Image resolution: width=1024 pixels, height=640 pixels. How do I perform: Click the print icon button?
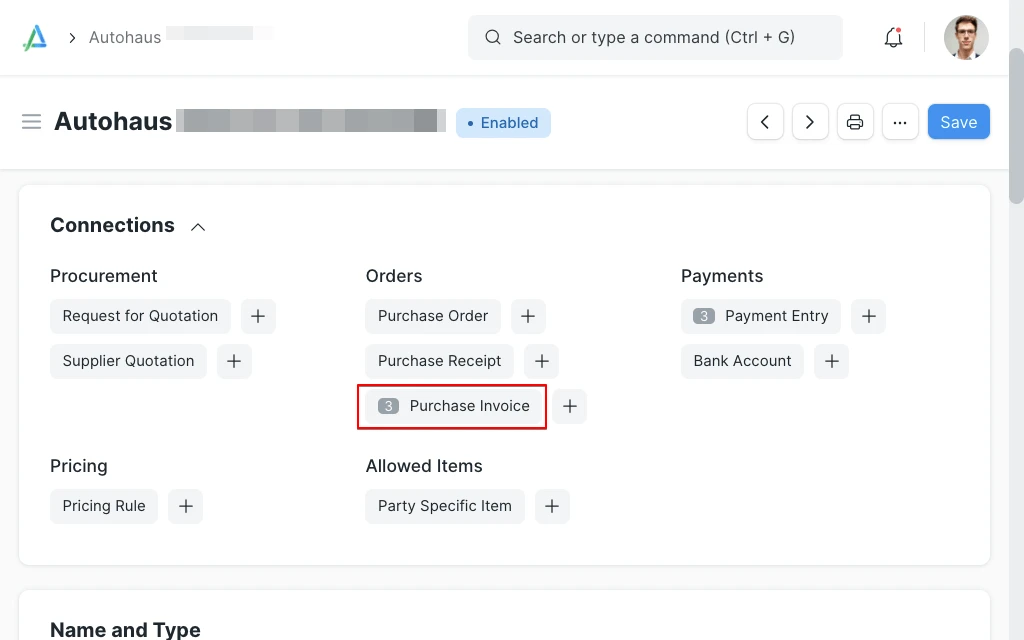(x=855, y=122)
